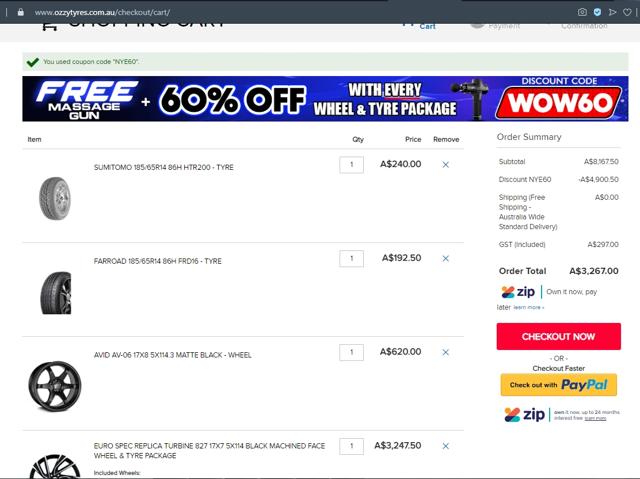Click the zip logo in Order Summary
640x479 pixels.
pos(518,292)
